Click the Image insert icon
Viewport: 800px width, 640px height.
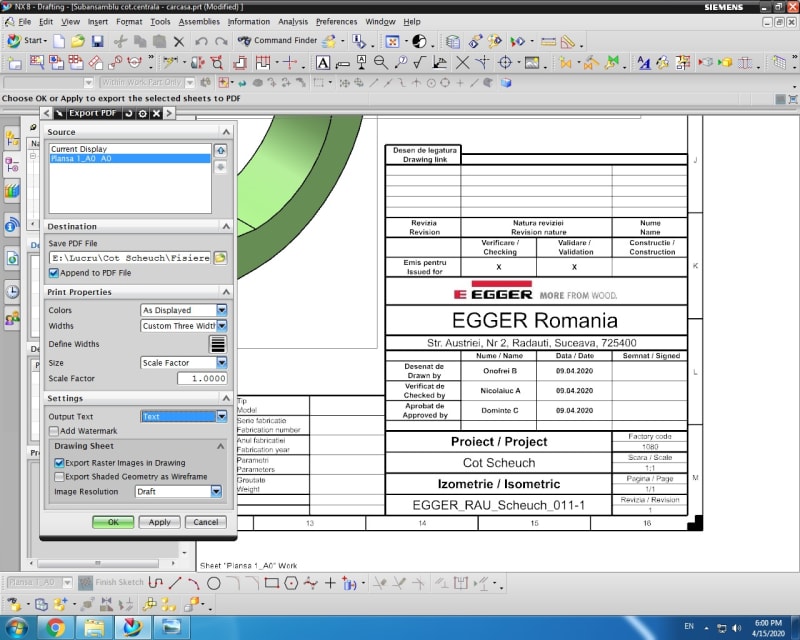coord(532,62)
